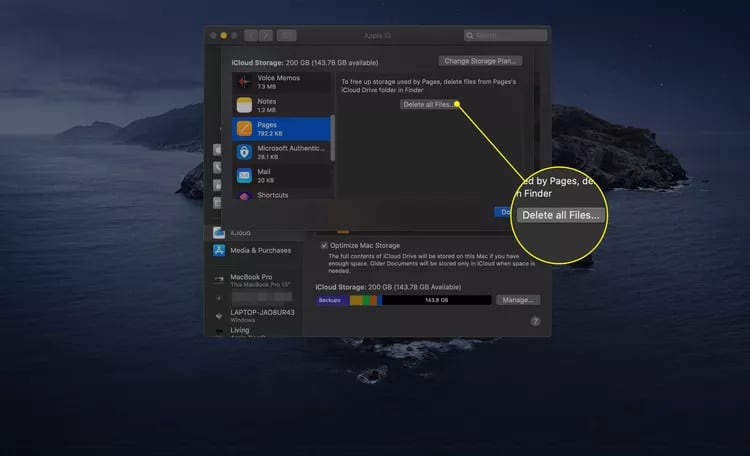750x456 pixels.
Task: Click the show all grid button
Action: [287, 35]
